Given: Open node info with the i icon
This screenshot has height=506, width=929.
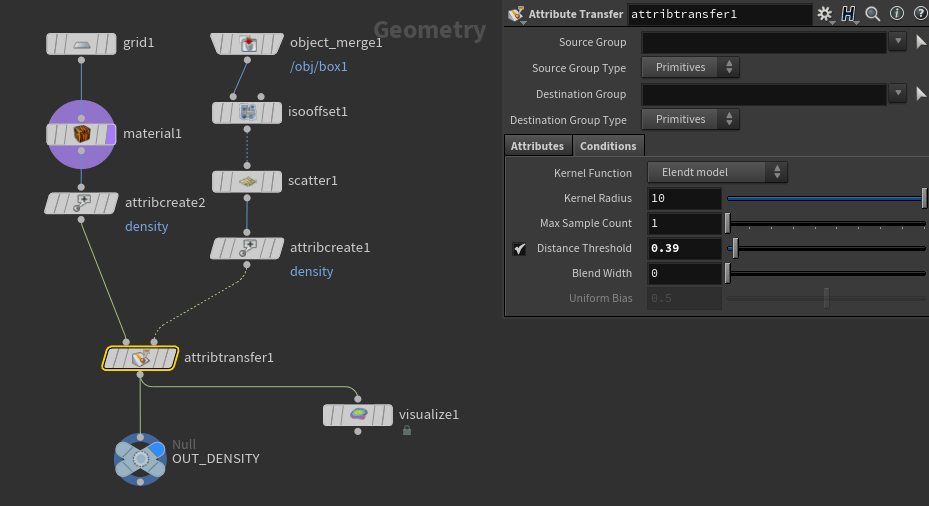Looking at the screenshot, I should pyautogui.click(x=896, y=14).
